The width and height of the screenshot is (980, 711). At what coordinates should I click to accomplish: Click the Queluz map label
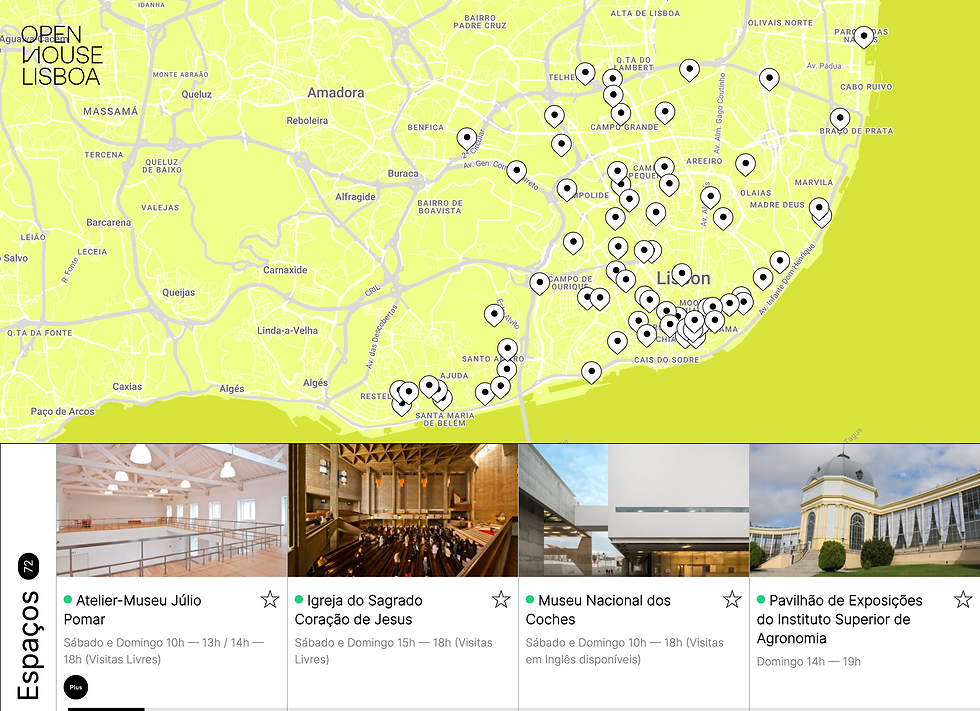click(x=196, y=94)
